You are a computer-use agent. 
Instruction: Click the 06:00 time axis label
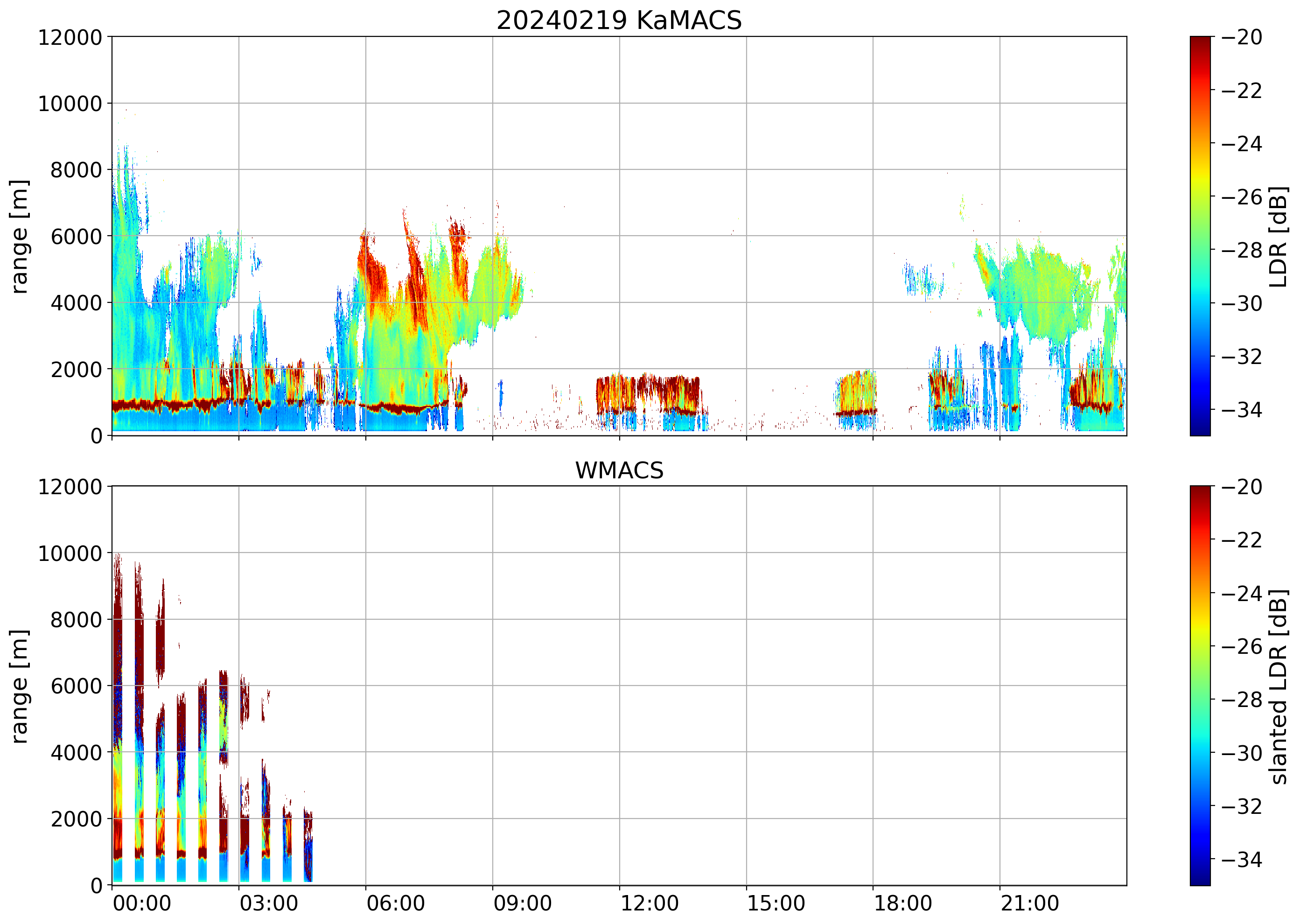coord(395,903)
